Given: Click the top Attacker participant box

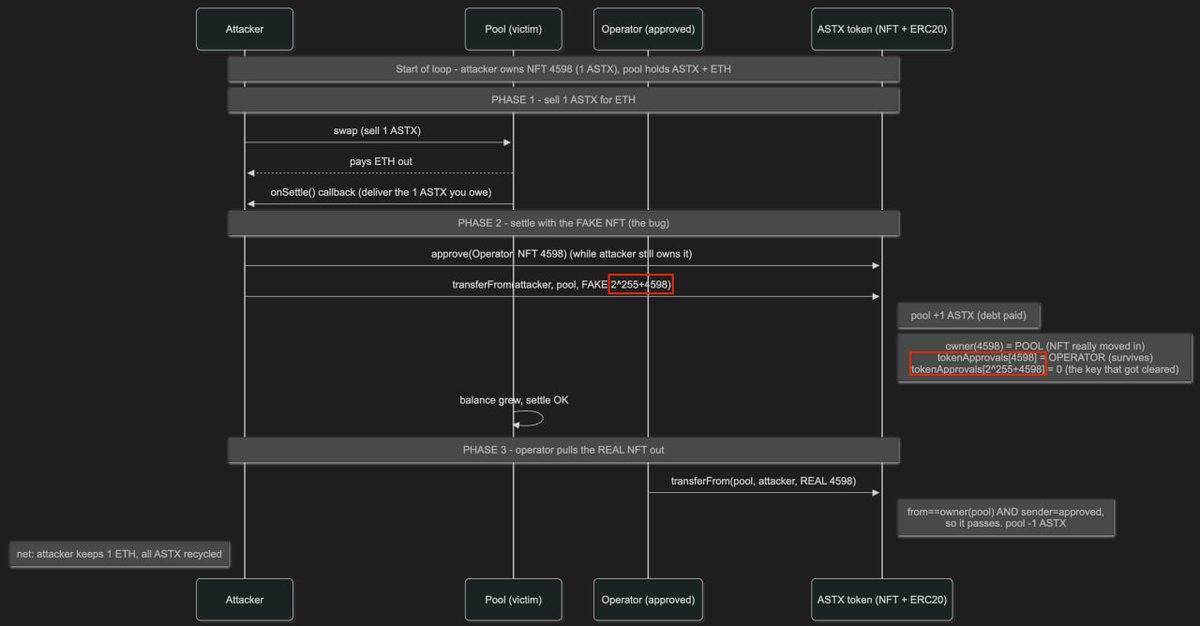Looking at the screenshot, I should [244, 29].
